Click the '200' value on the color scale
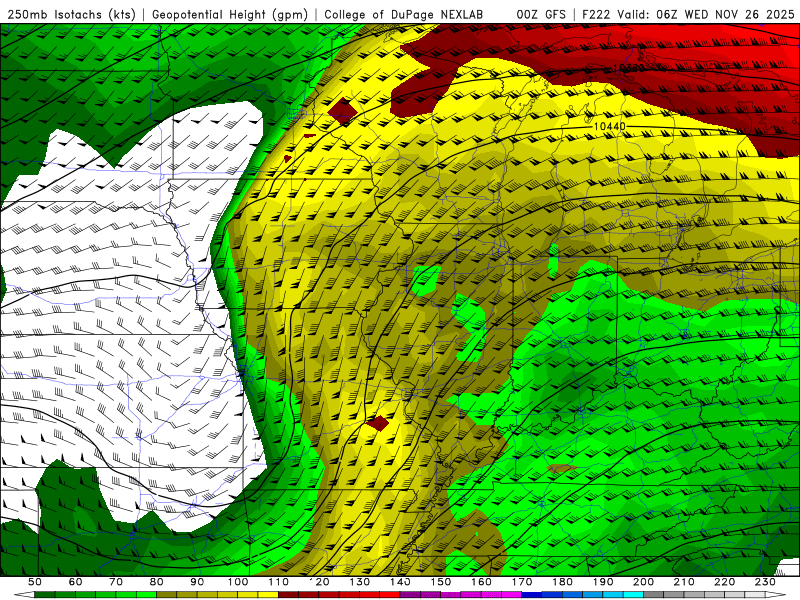The width and height of the screenshot is (800, 600). click(x=643, y=582)
